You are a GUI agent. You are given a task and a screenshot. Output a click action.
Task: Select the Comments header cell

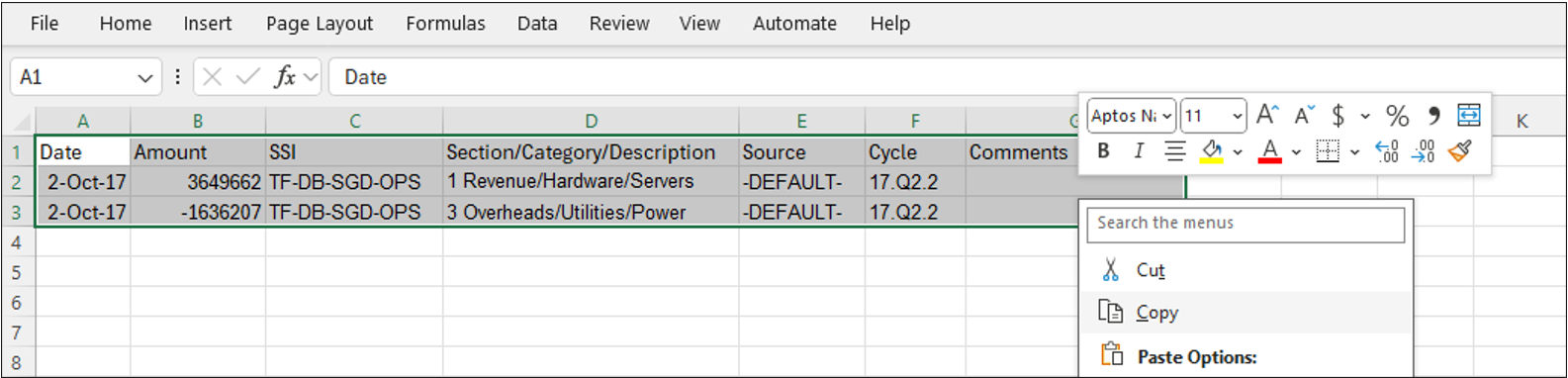(x=1021, y=152)
